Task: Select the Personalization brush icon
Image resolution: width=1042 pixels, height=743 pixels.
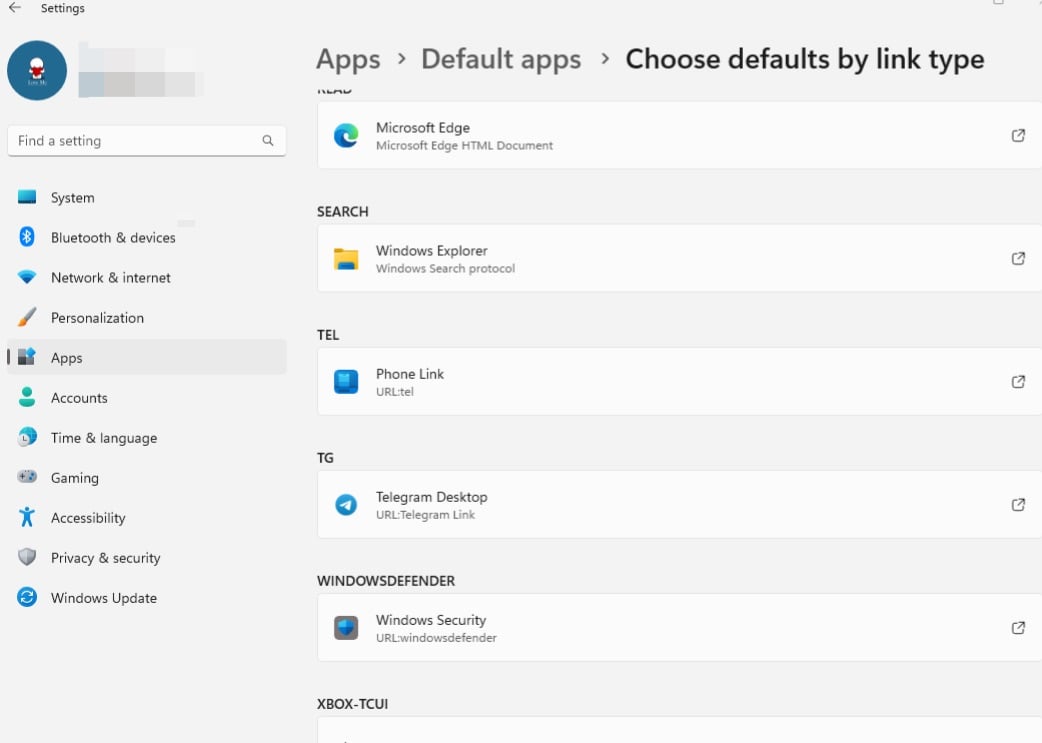Action: coord(27,317)
